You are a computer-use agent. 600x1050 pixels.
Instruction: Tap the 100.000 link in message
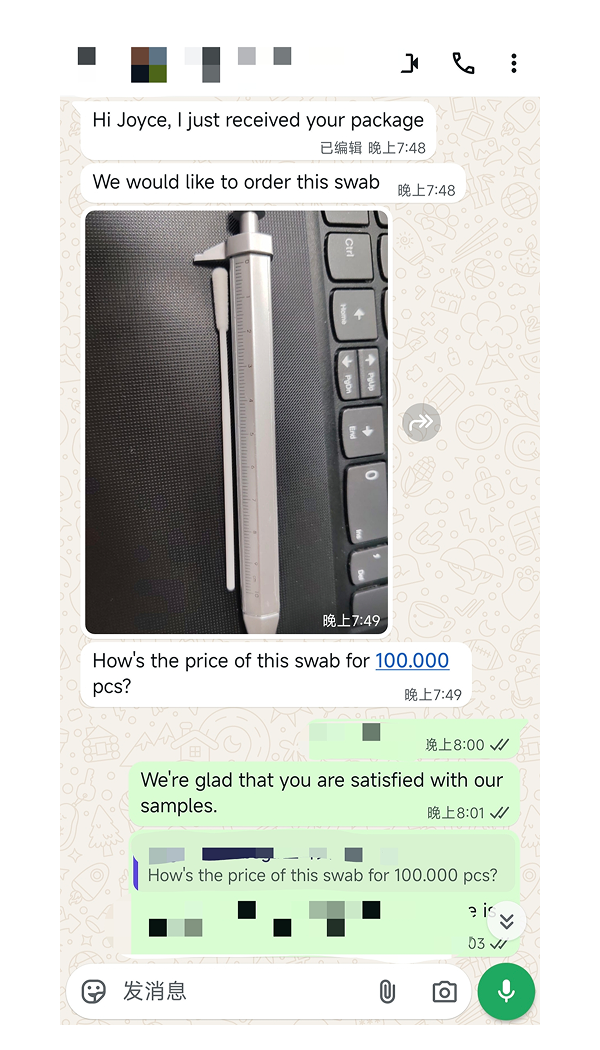pos(412,660)
